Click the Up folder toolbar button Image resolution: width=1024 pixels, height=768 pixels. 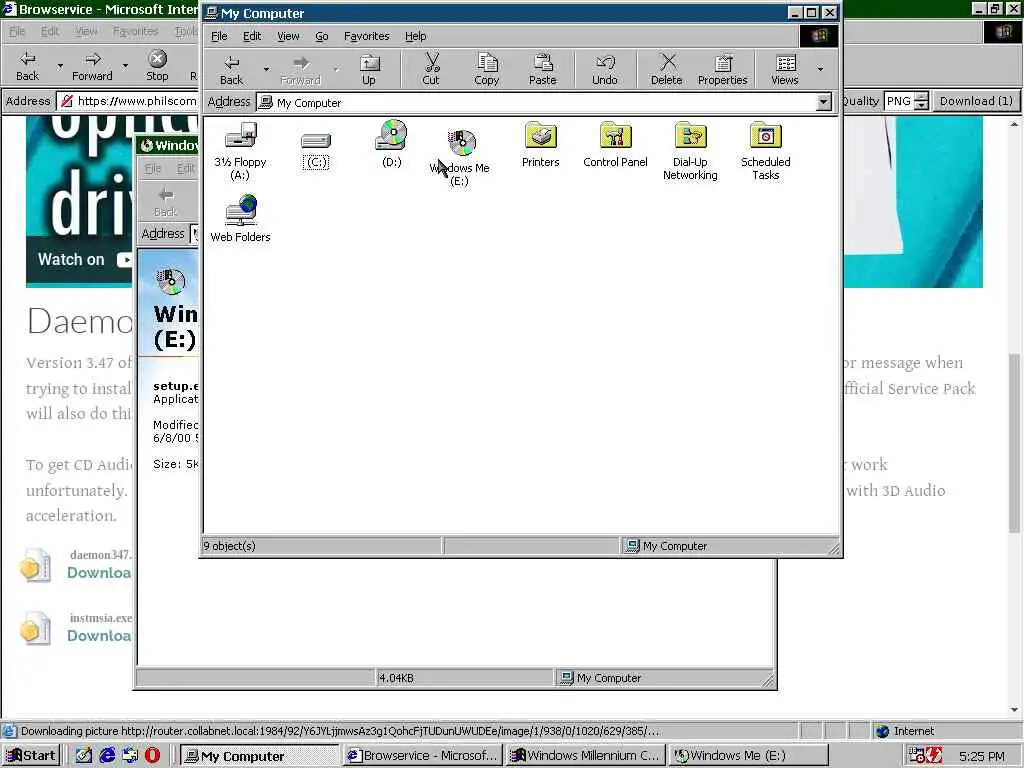click(369, 69)
